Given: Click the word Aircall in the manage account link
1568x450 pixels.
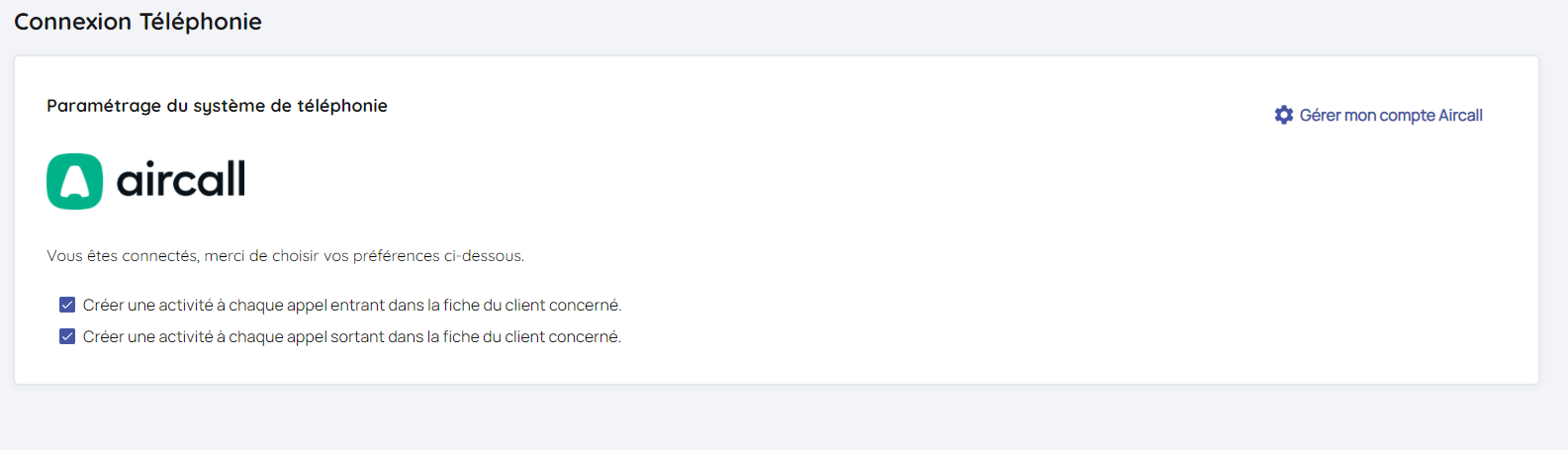Looking at the screenshot, I should coord(1460,115).
